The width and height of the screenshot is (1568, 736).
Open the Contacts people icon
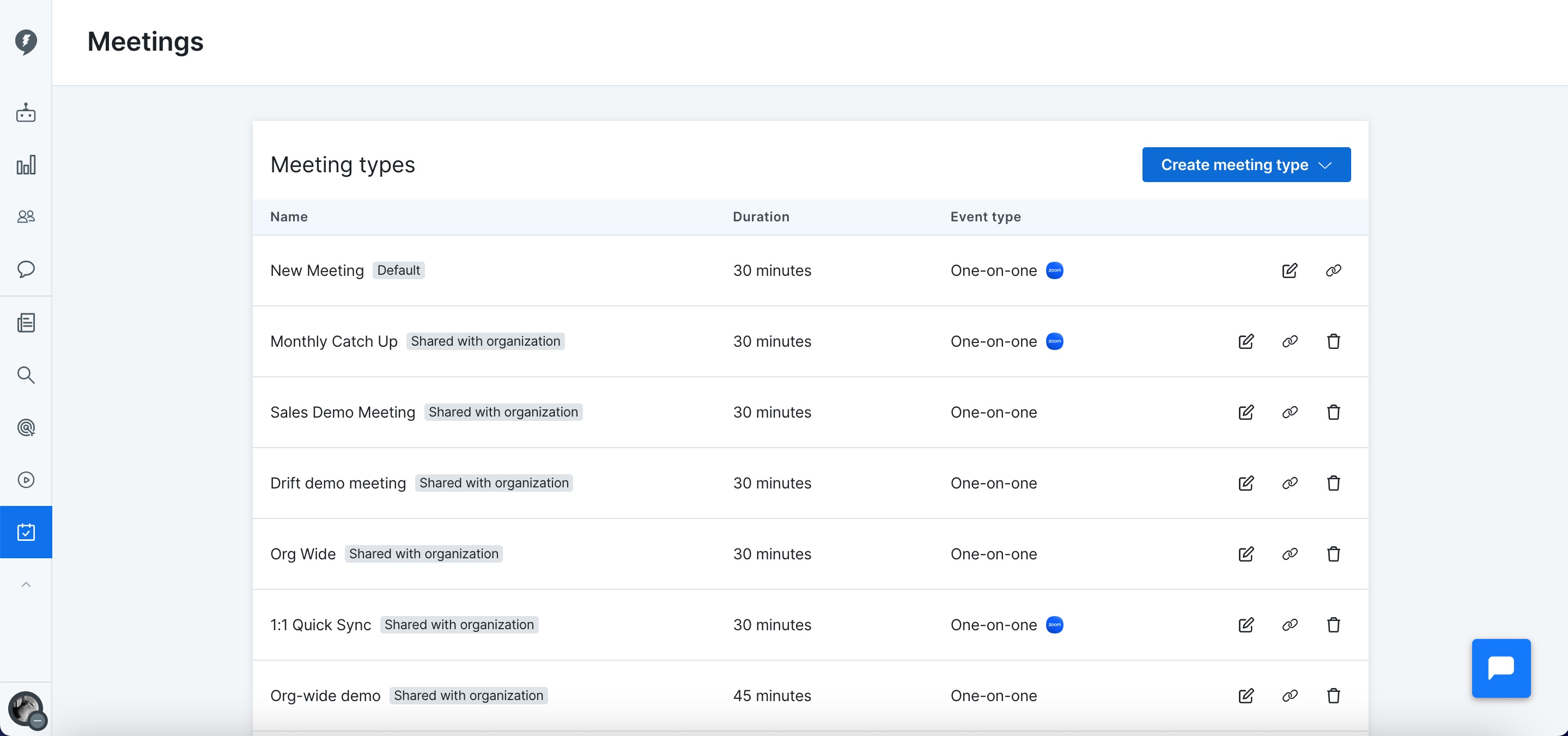(x=26, y=216)
